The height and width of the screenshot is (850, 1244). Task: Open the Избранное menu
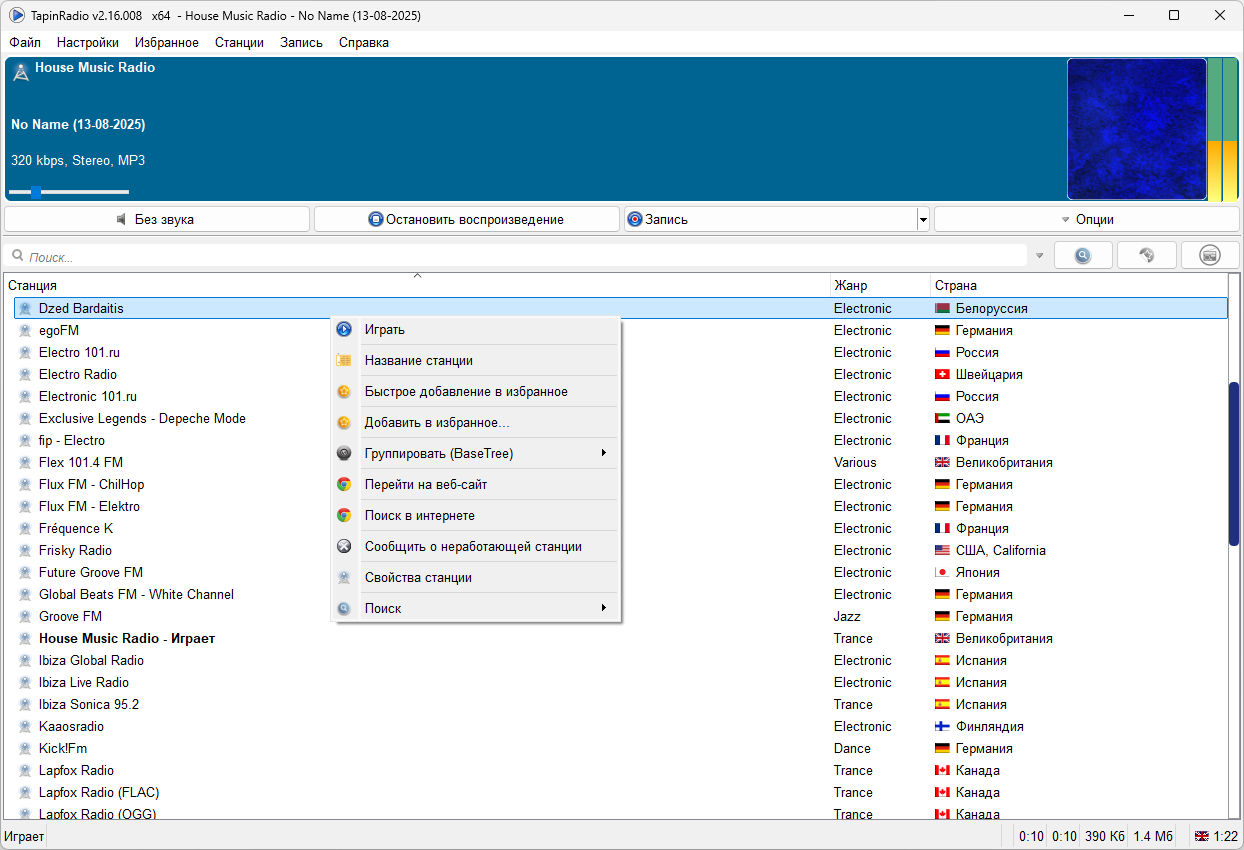pyautogui.click(x=167, y=42)
